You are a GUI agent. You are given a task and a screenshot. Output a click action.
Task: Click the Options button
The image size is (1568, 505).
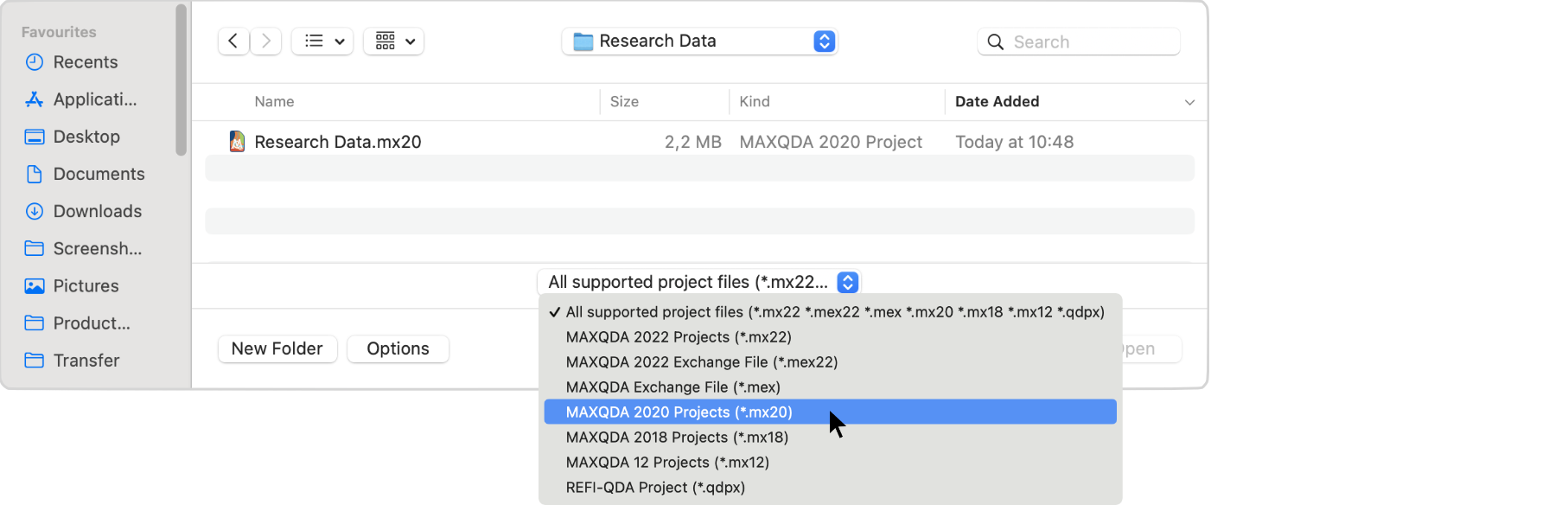(398, 348)
